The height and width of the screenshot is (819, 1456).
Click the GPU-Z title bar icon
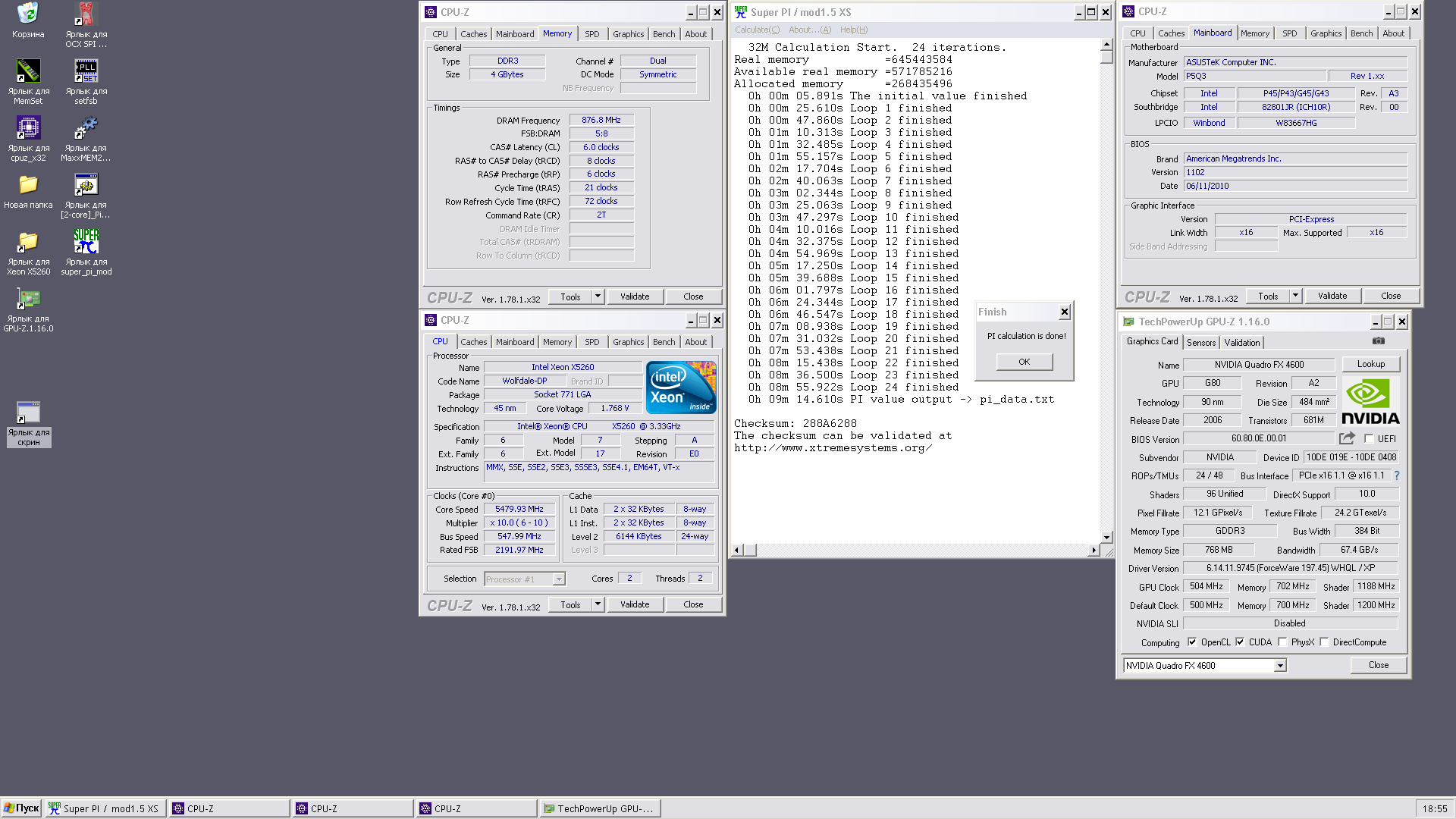pyautogui.click(x=1128, y=322)
